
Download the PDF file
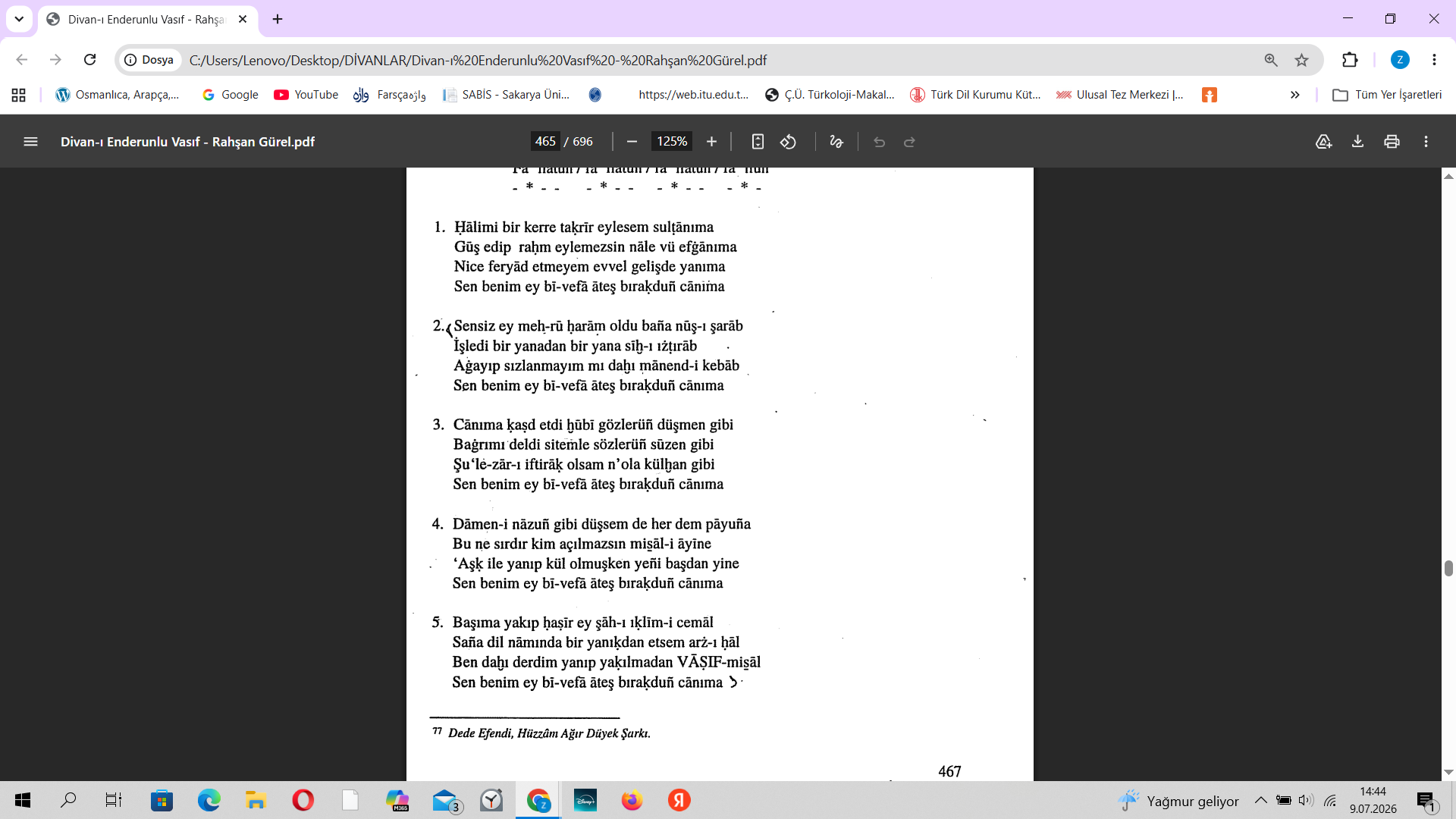[x=1357, y=142]
